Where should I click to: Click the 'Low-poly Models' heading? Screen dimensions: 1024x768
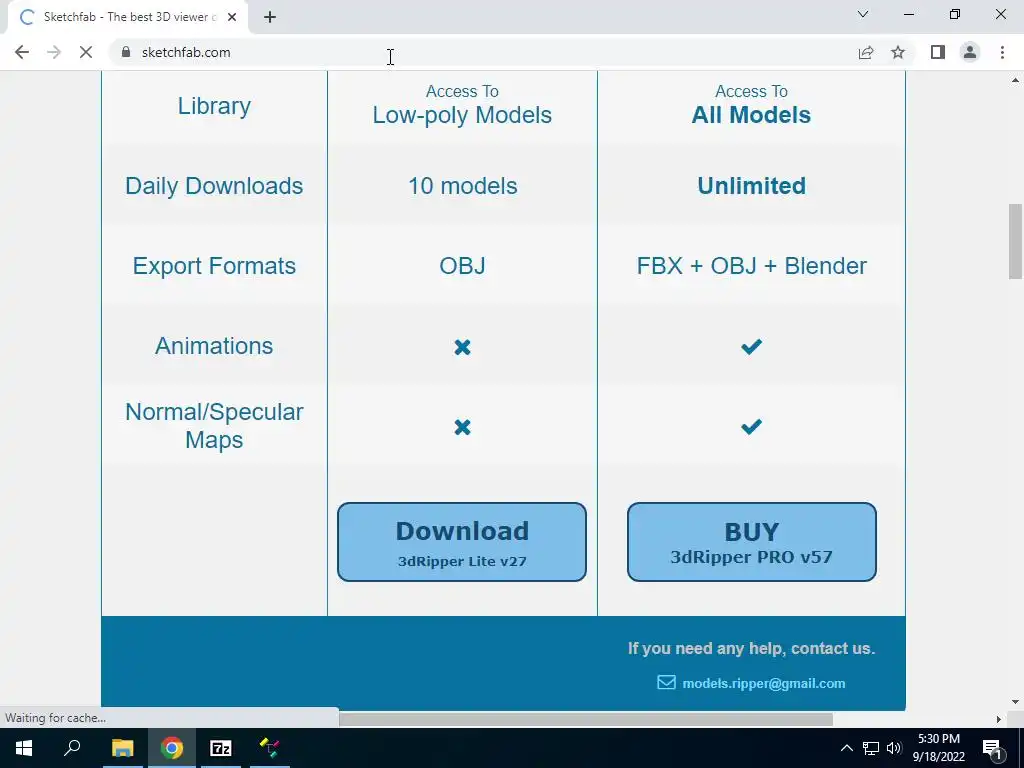[x=462, y=115]
